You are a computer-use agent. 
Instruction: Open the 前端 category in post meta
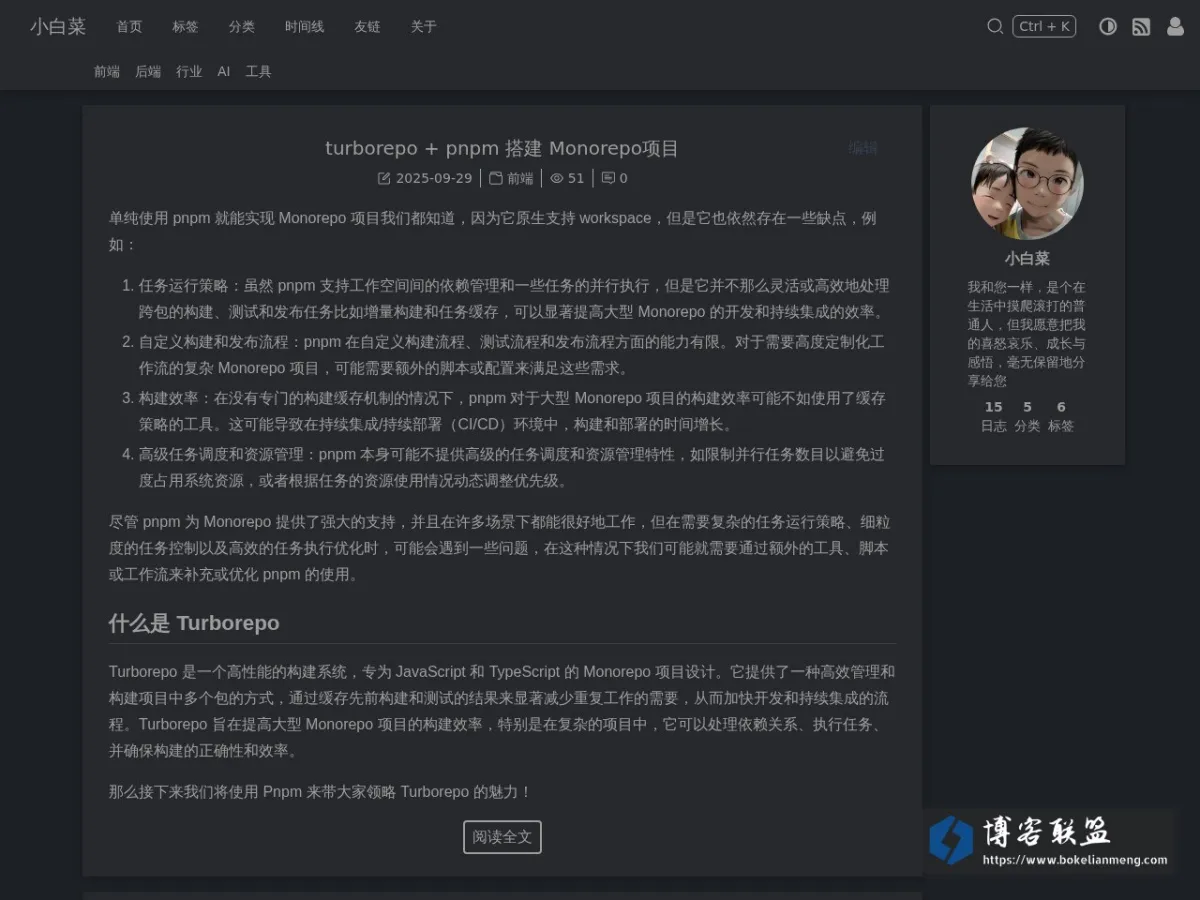point(520,178)
